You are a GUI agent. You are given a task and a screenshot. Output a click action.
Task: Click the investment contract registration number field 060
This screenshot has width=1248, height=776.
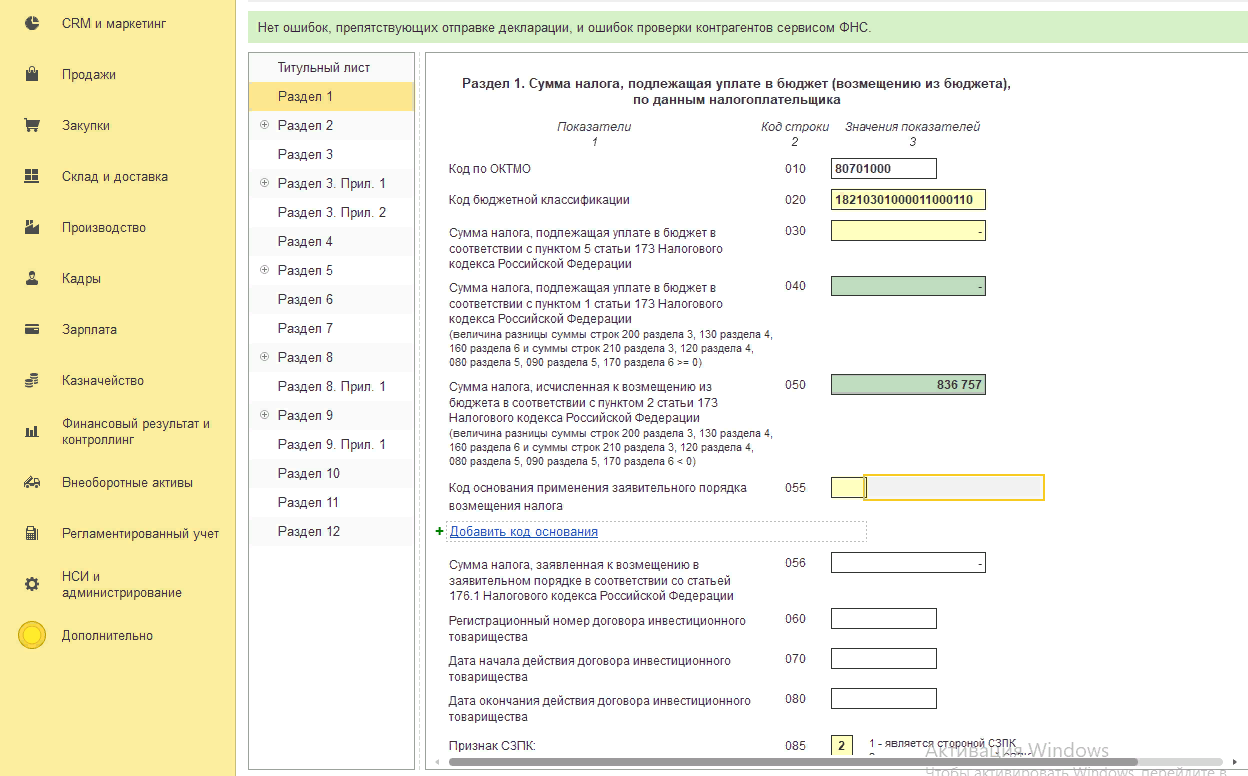884,618
